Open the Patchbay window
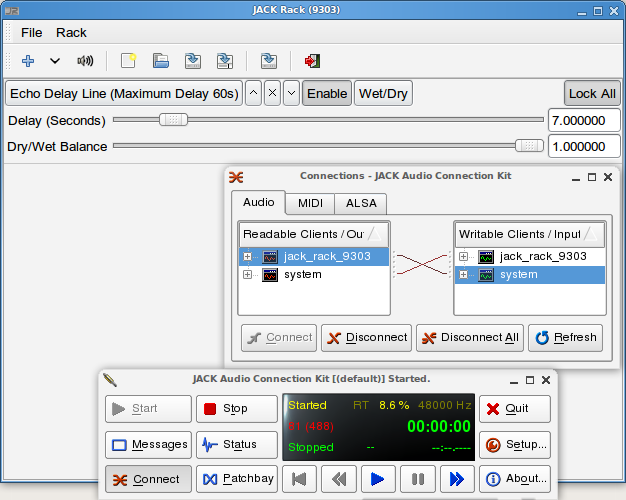Image resolution: width=626 pixels, height=500 pixels. click(x=237, y=479)
